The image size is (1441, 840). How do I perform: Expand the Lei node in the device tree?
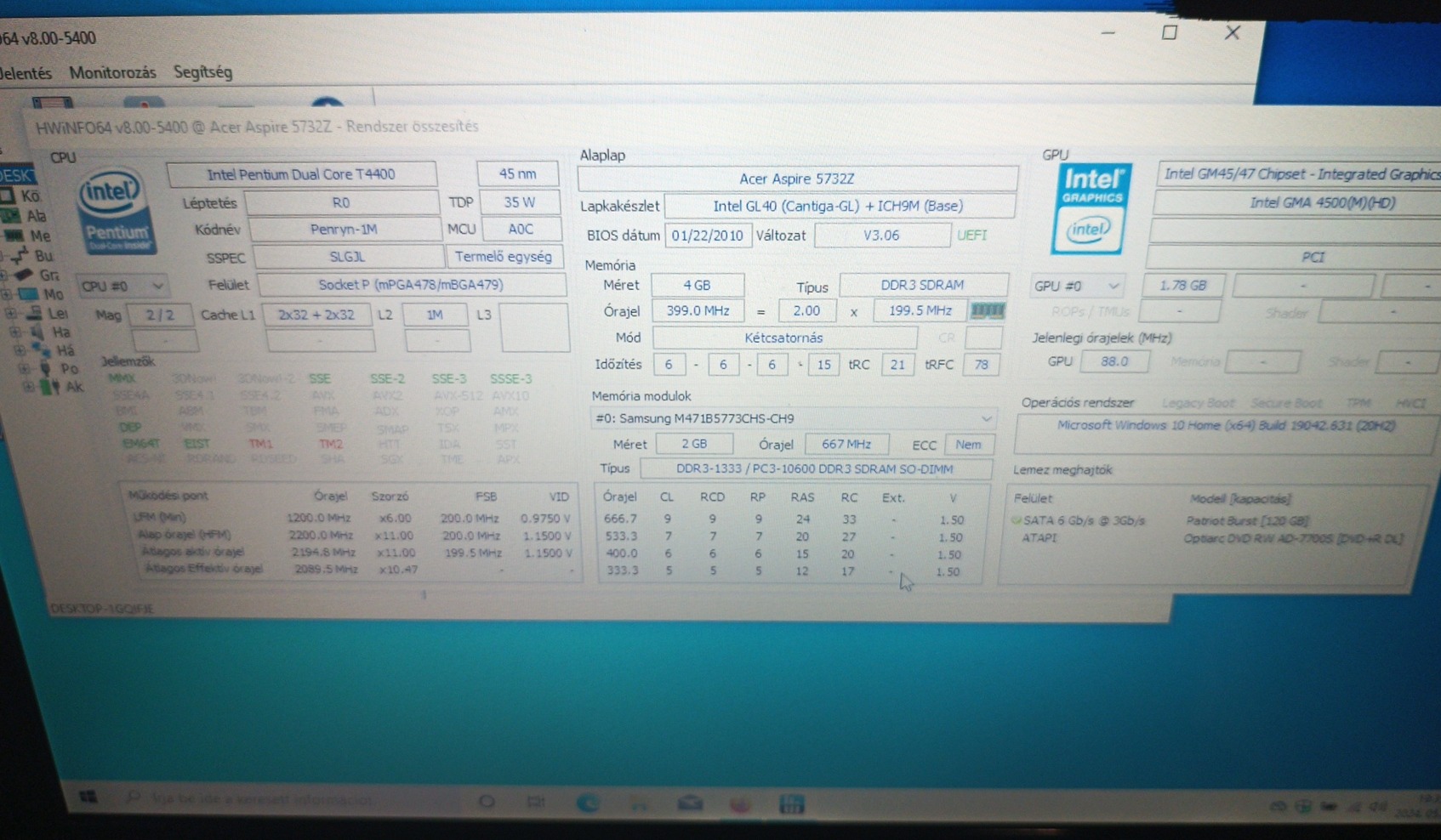12,313
